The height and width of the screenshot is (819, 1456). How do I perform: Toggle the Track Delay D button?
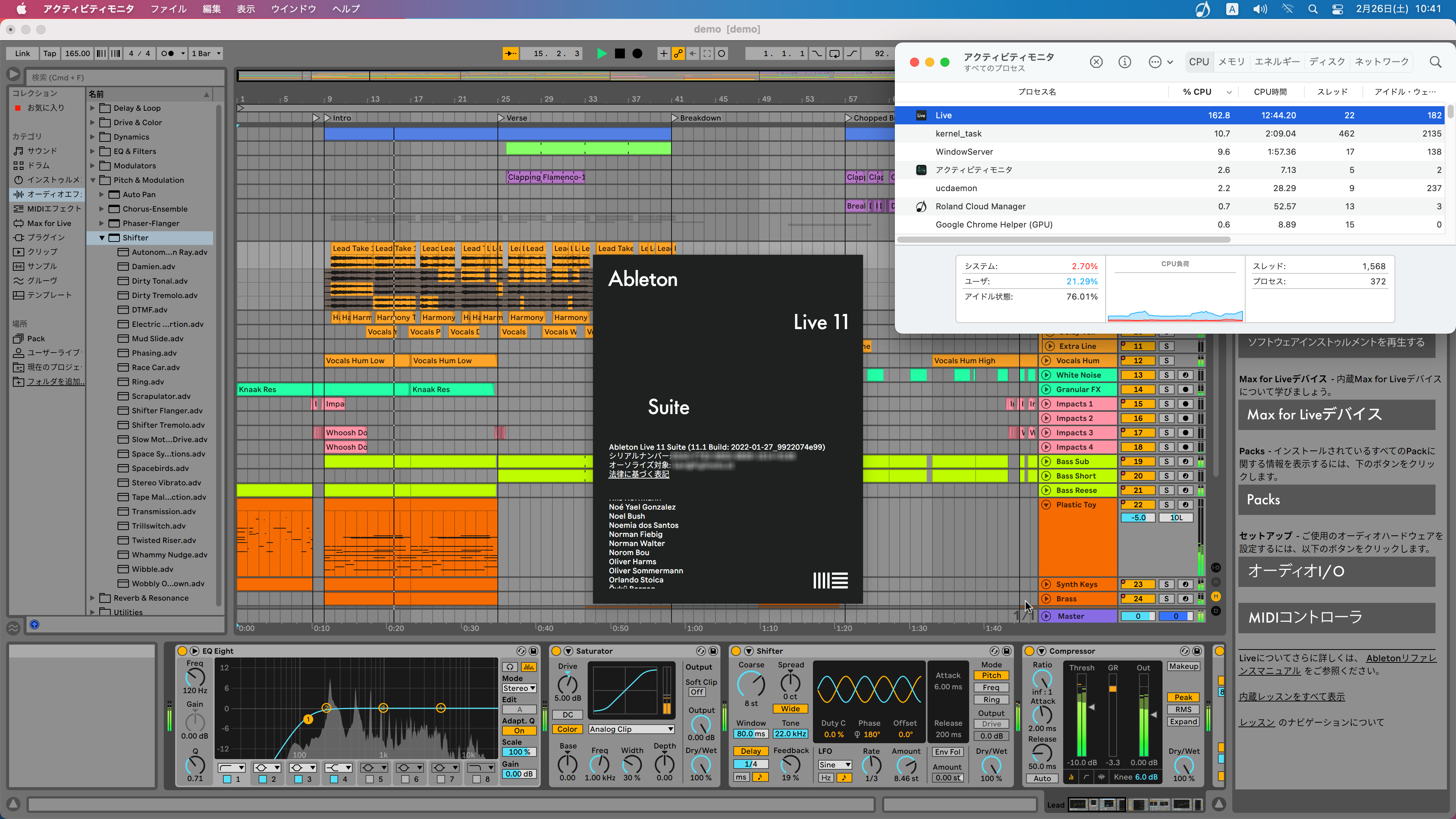coord(1216,611)
